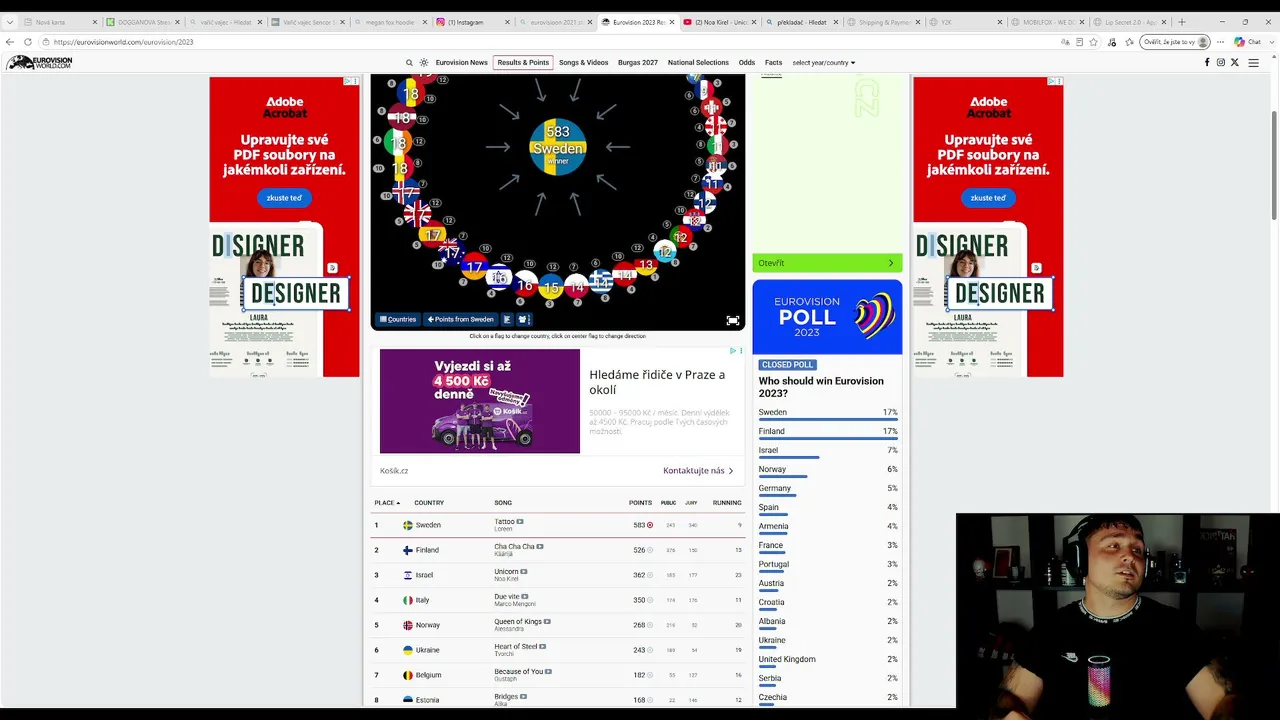Viewport: 1280px width, 720px height.
Task: Play the Tattoo song video icon
Action: tap(520, 521)
